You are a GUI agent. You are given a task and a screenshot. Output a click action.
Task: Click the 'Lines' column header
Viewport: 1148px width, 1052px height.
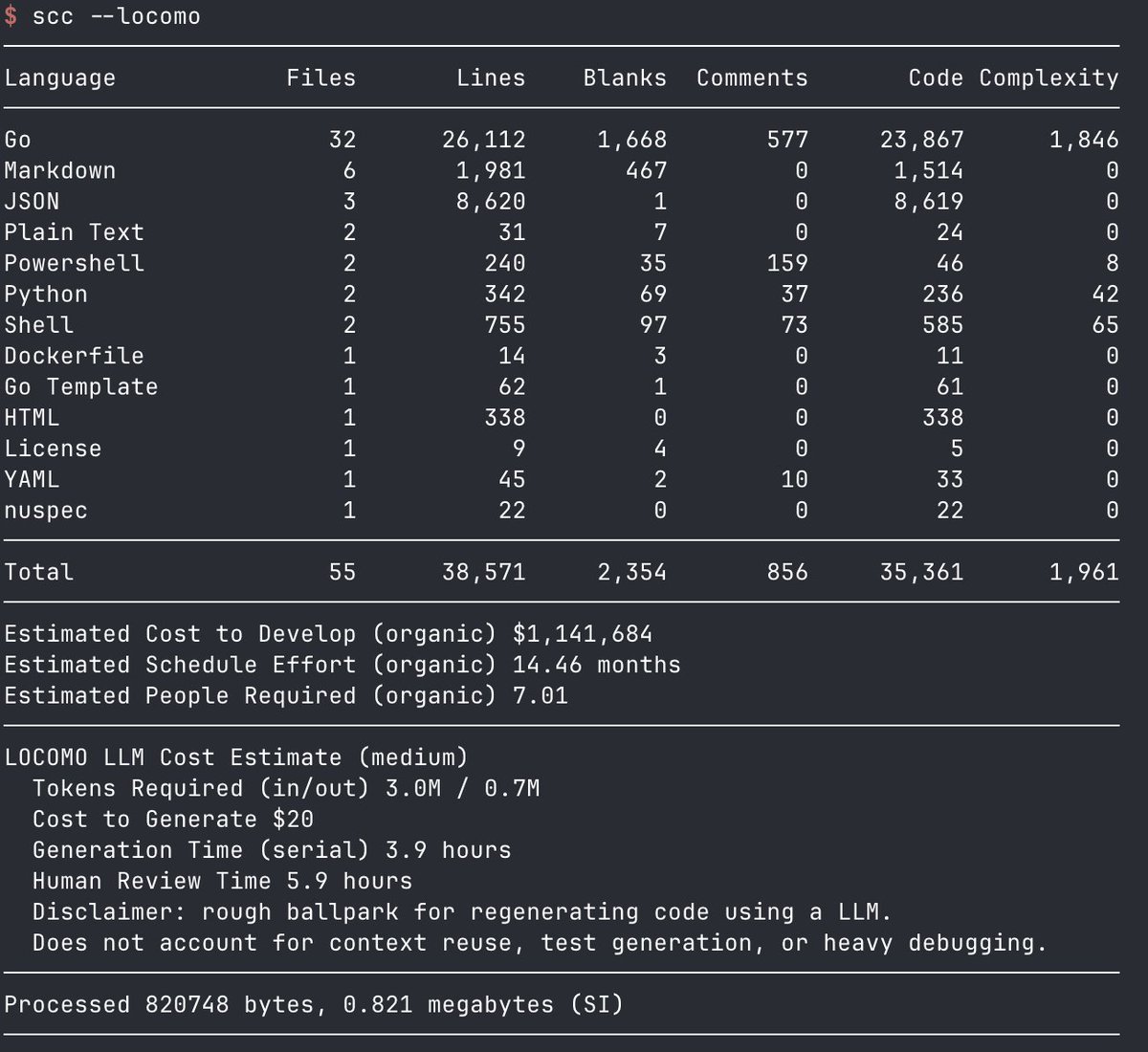[x=491, y=78]
